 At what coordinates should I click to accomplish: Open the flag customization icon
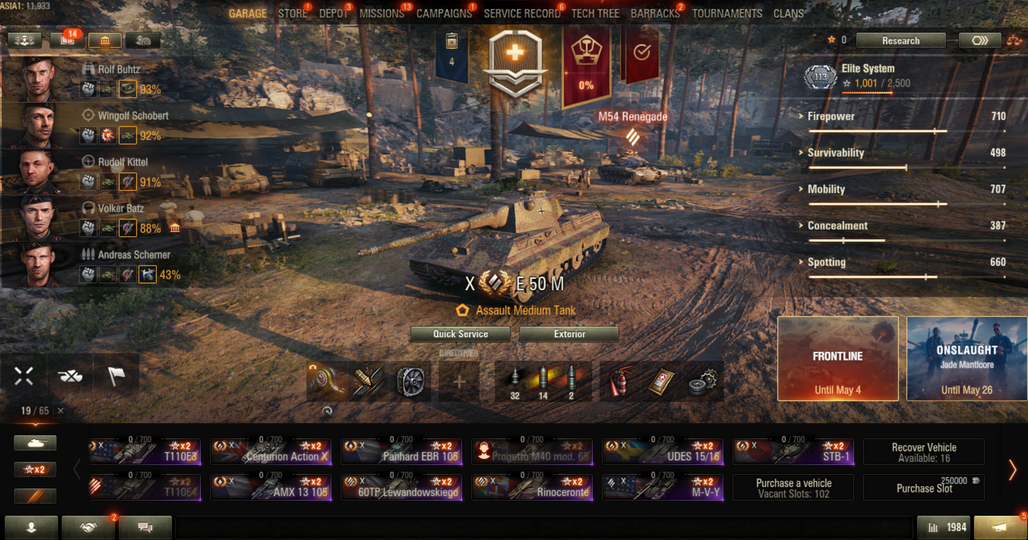[x=116, y=376]
